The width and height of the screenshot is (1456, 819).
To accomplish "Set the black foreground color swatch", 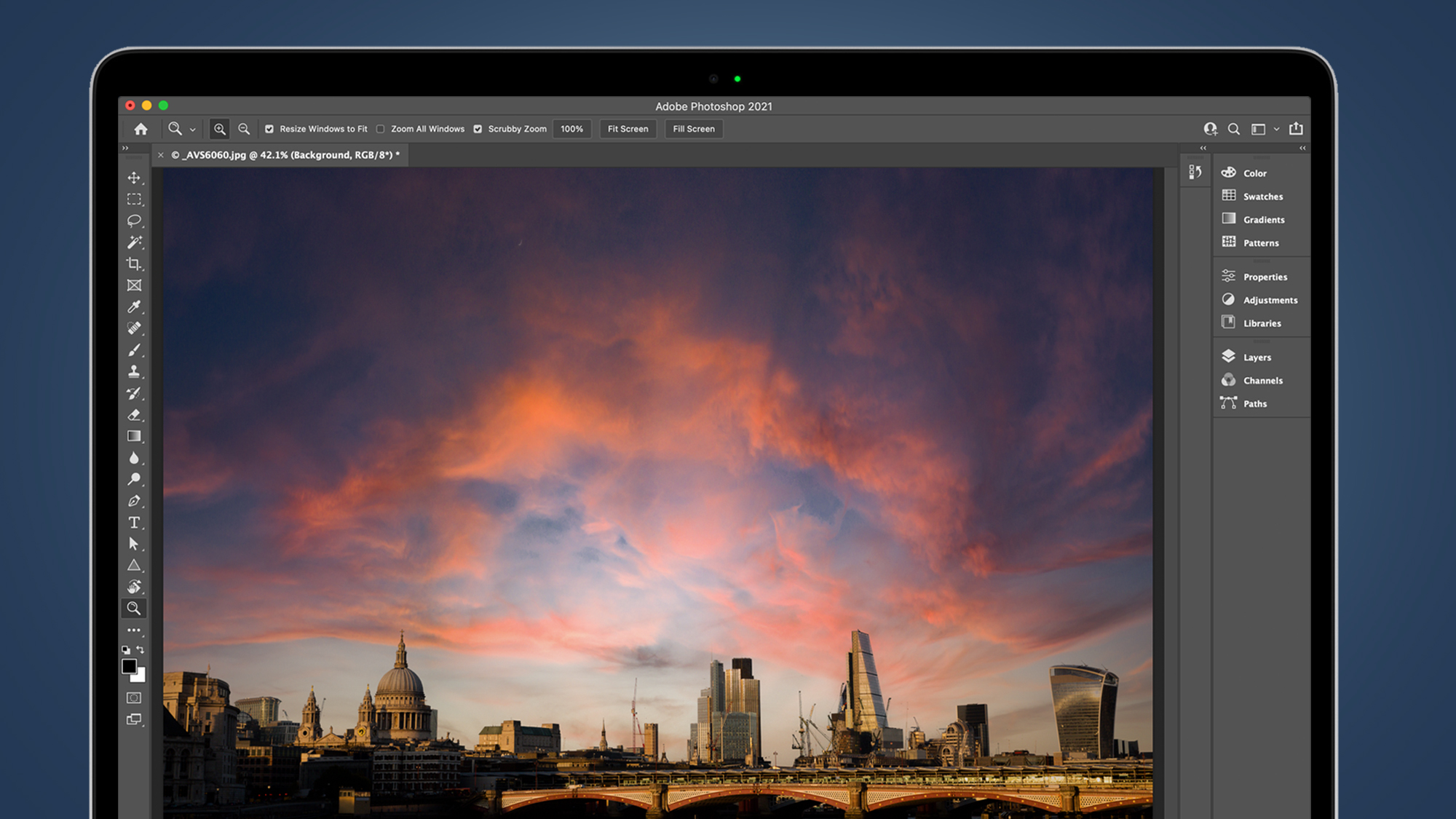I will coord(129,666).
